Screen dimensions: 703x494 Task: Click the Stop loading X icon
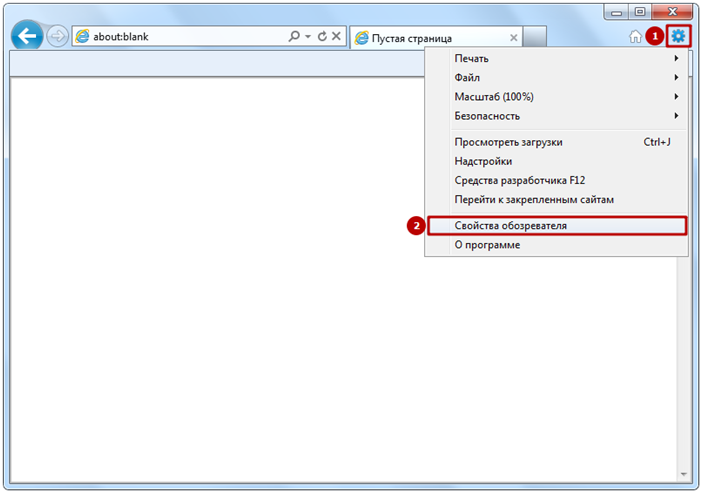336,37
